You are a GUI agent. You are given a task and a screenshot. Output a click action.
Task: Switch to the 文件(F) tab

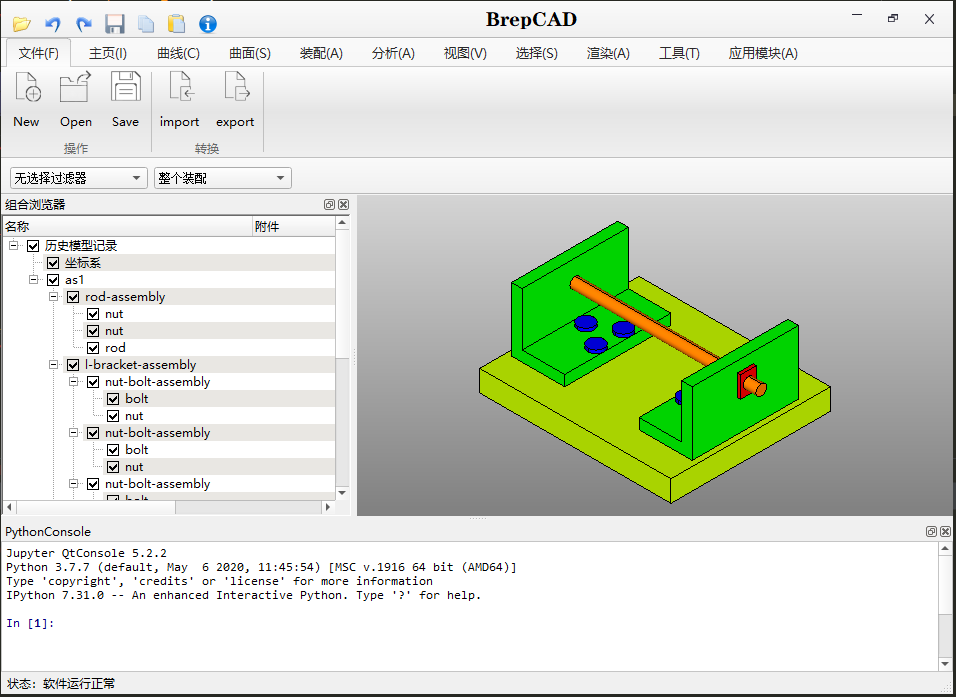tap(38, 53)
